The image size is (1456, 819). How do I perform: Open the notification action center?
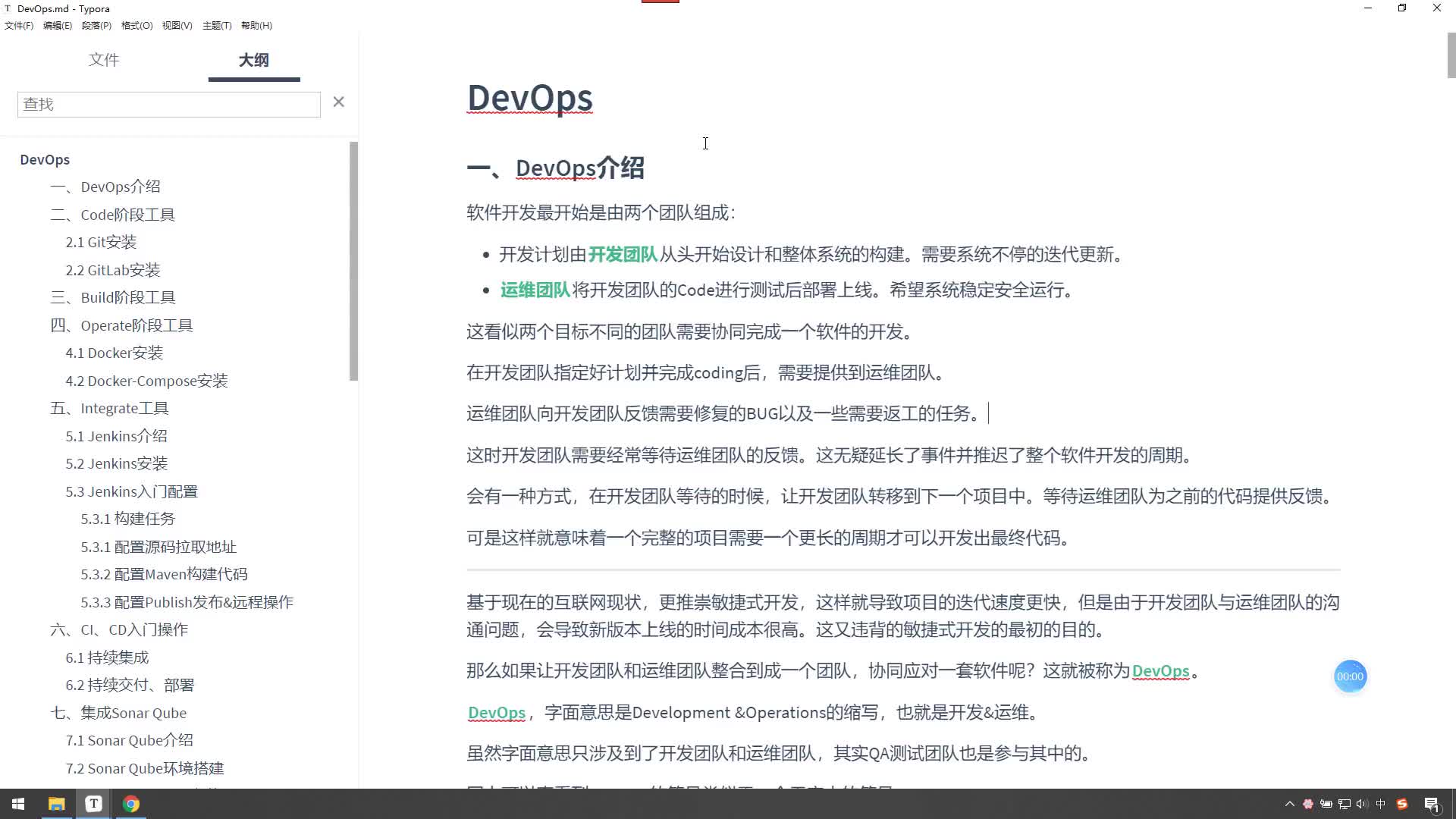1432,804
